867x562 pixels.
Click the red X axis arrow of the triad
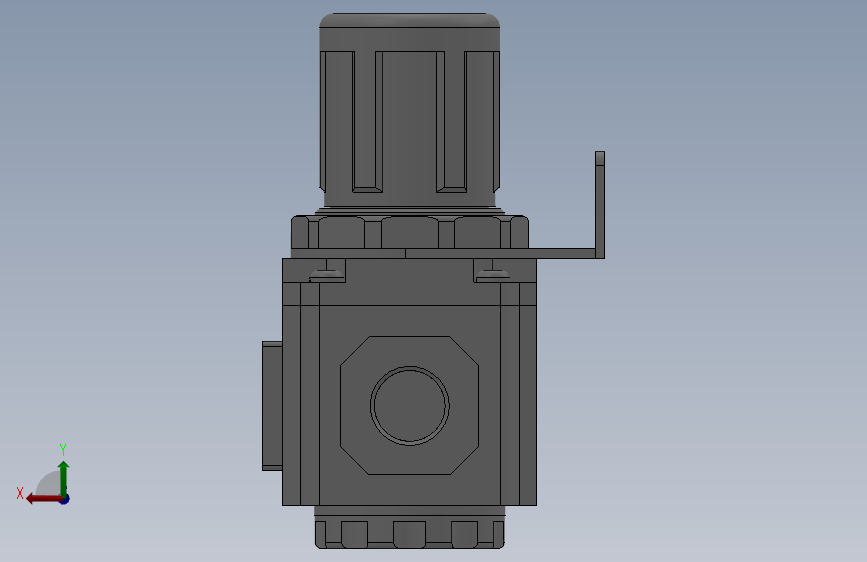click(43, 499)
